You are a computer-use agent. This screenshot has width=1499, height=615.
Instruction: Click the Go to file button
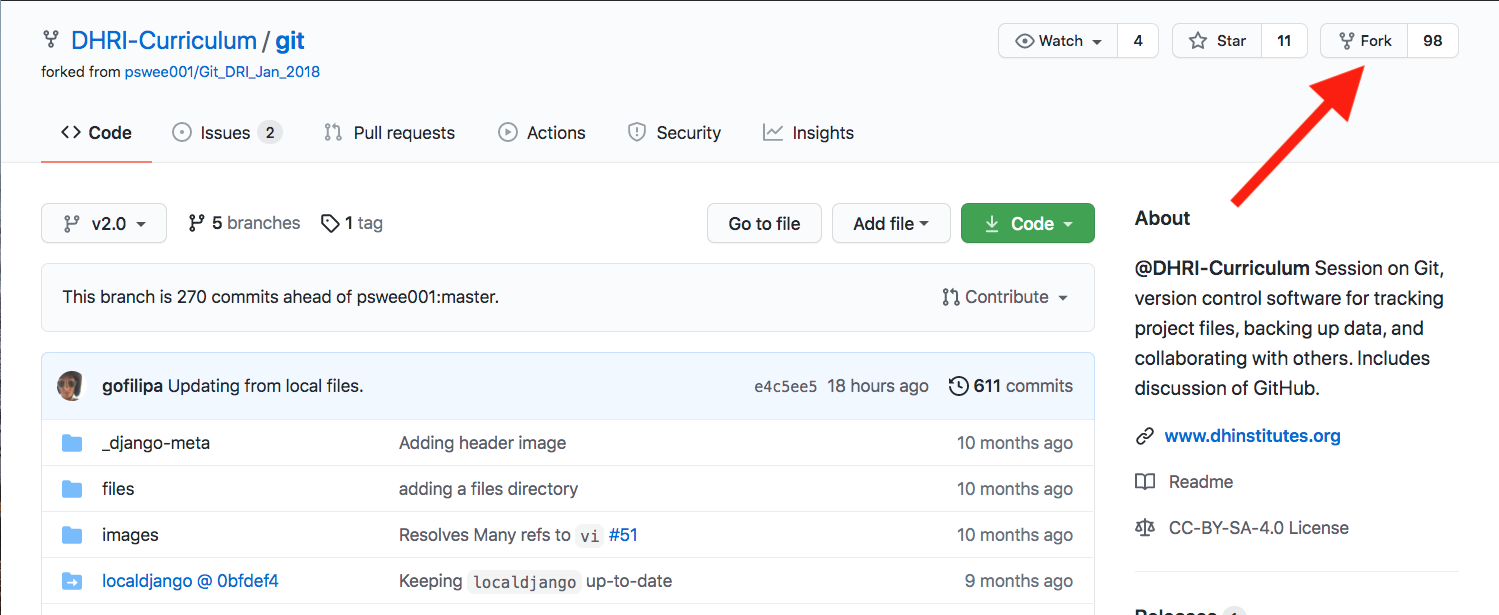pos(764,224)
